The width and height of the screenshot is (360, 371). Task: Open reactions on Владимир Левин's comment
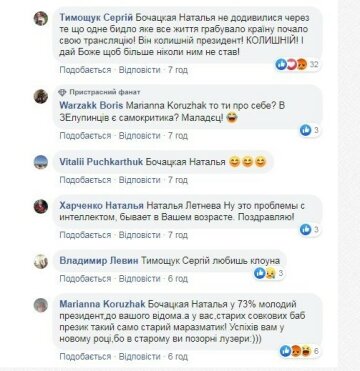pos(269,274)
